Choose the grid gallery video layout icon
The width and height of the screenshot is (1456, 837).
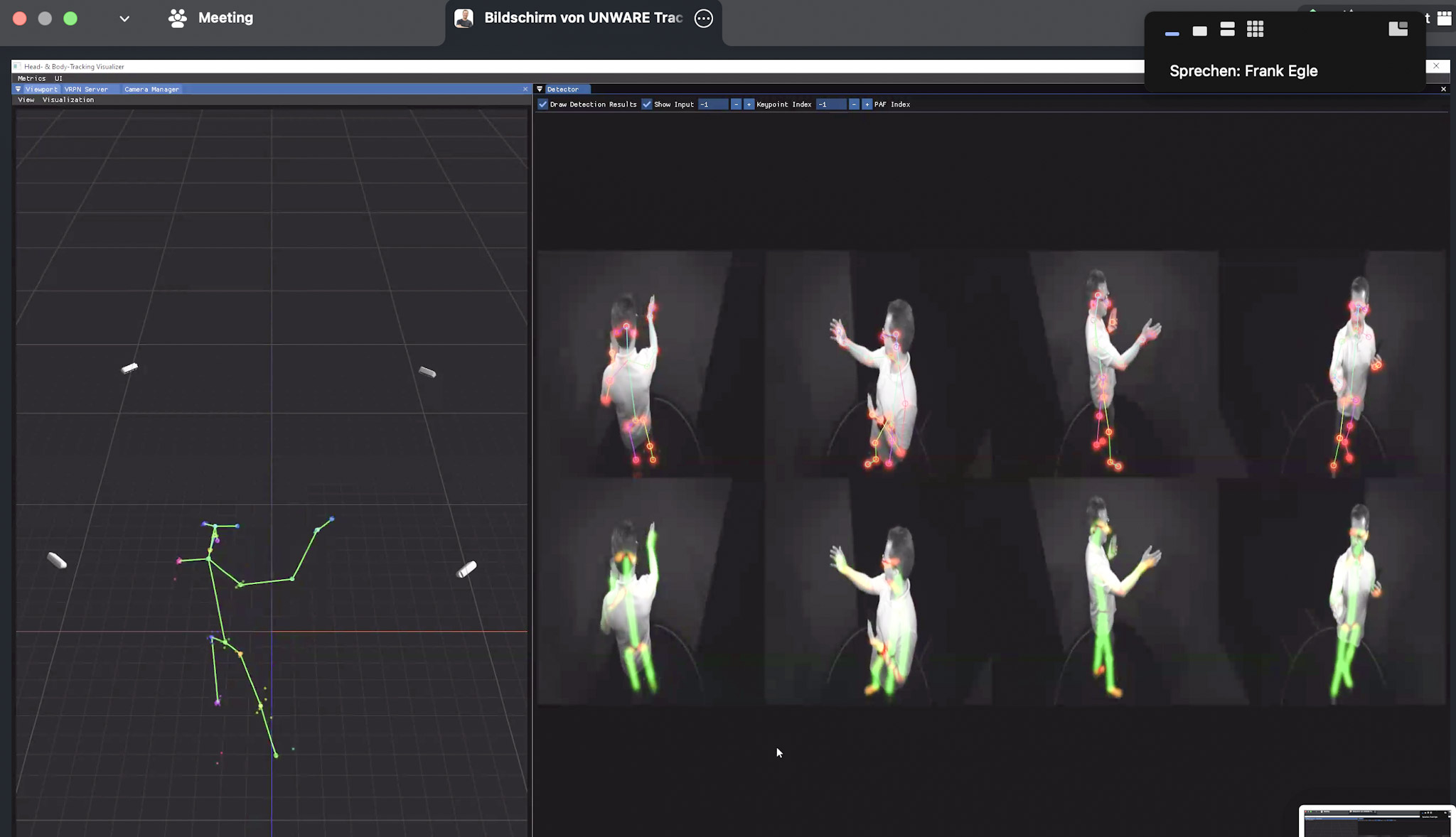(x=1255, y=29)
